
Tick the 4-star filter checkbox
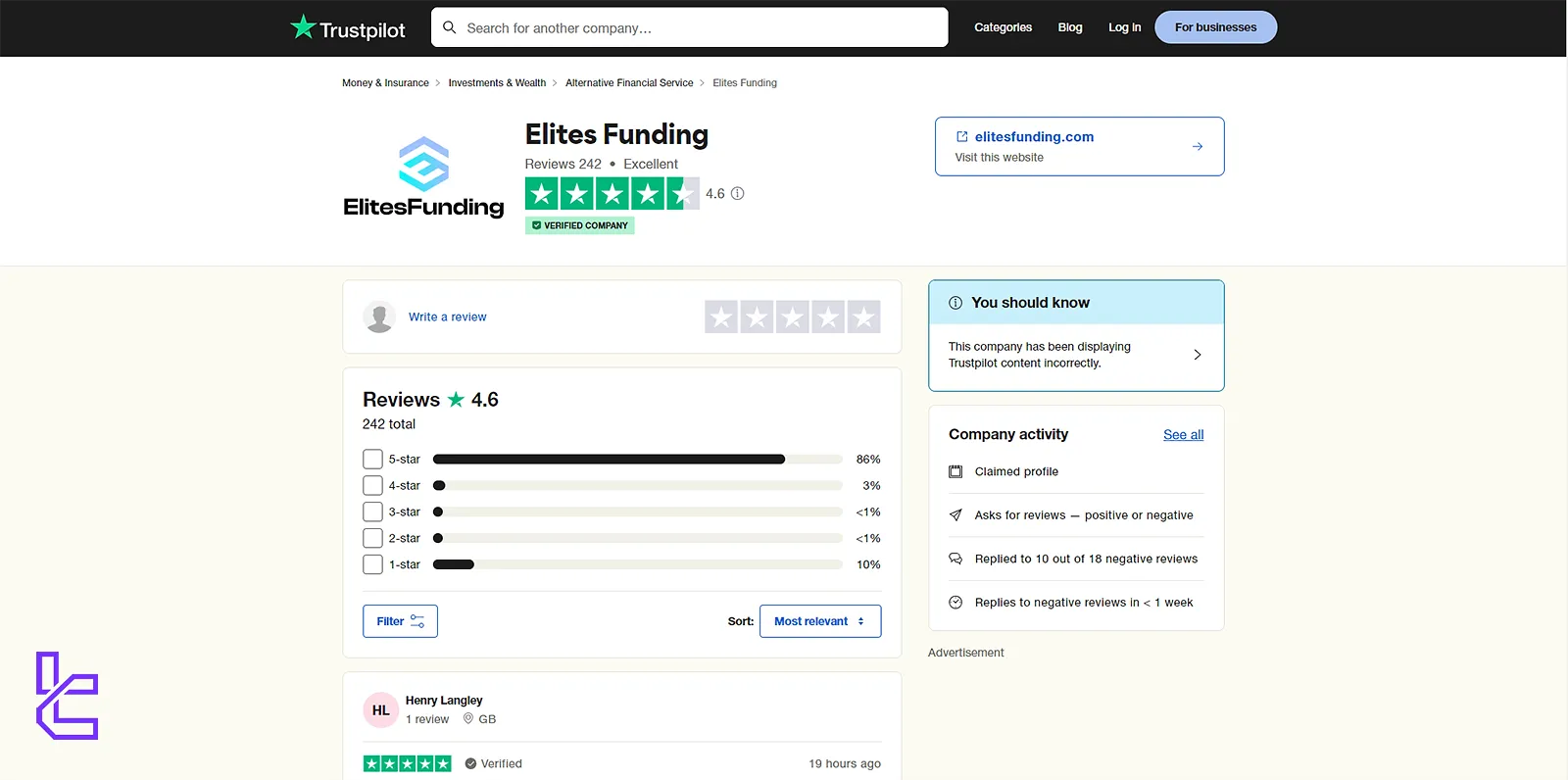[372, 485]
